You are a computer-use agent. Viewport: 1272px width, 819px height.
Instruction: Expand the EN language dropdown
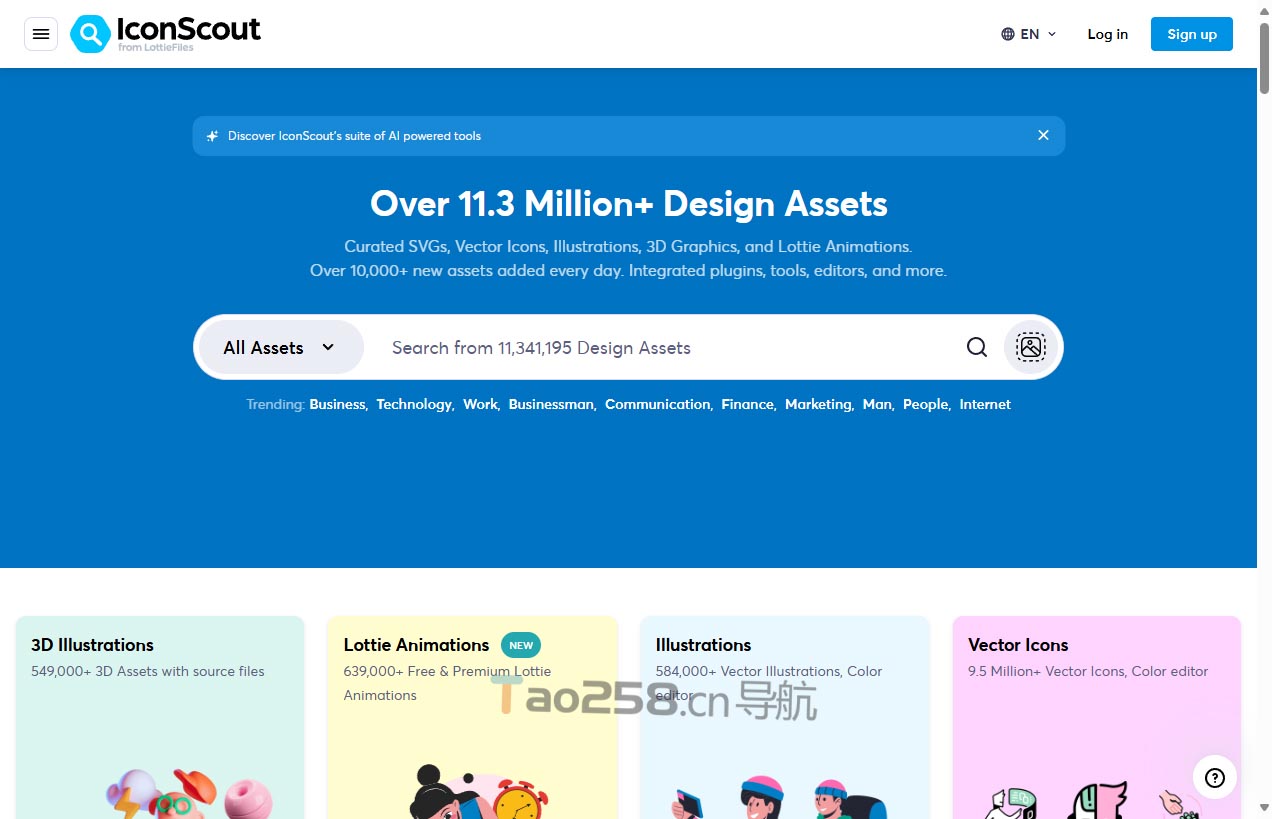point(1029,34)
